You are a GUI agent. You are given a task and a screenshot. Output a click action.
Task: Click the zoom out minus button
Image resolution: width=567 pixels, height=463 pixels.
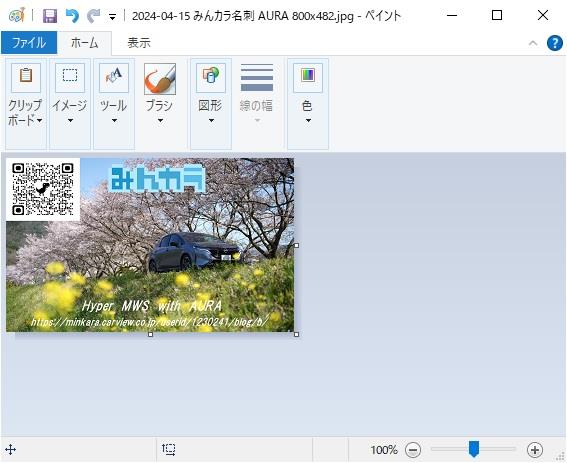(413, 450)
